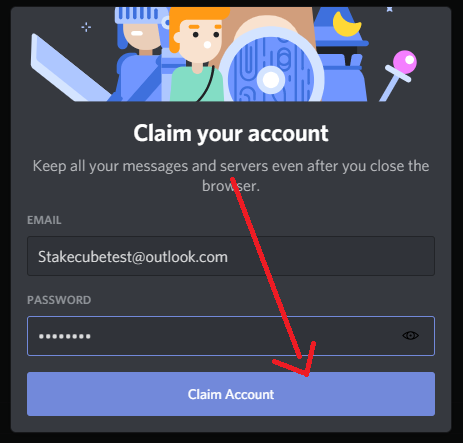Click the EMAIL field label
The image size is (463, 443).
[44, 220]
